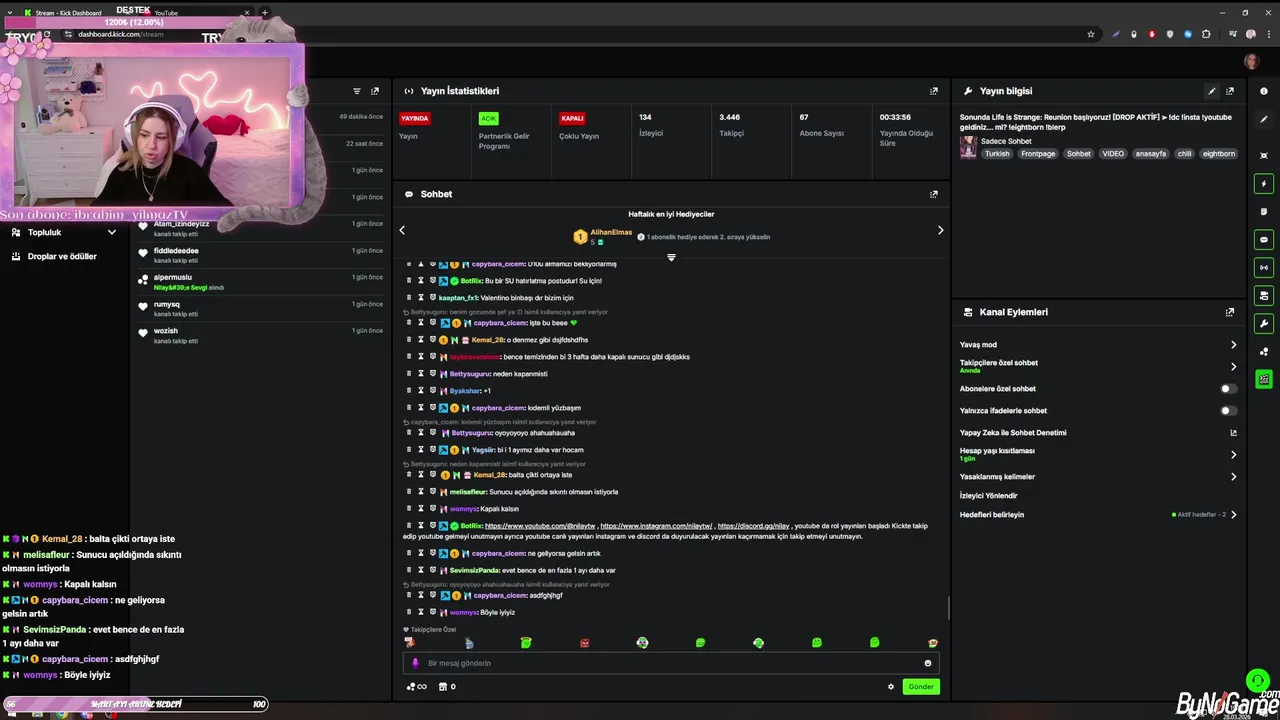Expand Takipçilere özel sohbet settings

1233,367
